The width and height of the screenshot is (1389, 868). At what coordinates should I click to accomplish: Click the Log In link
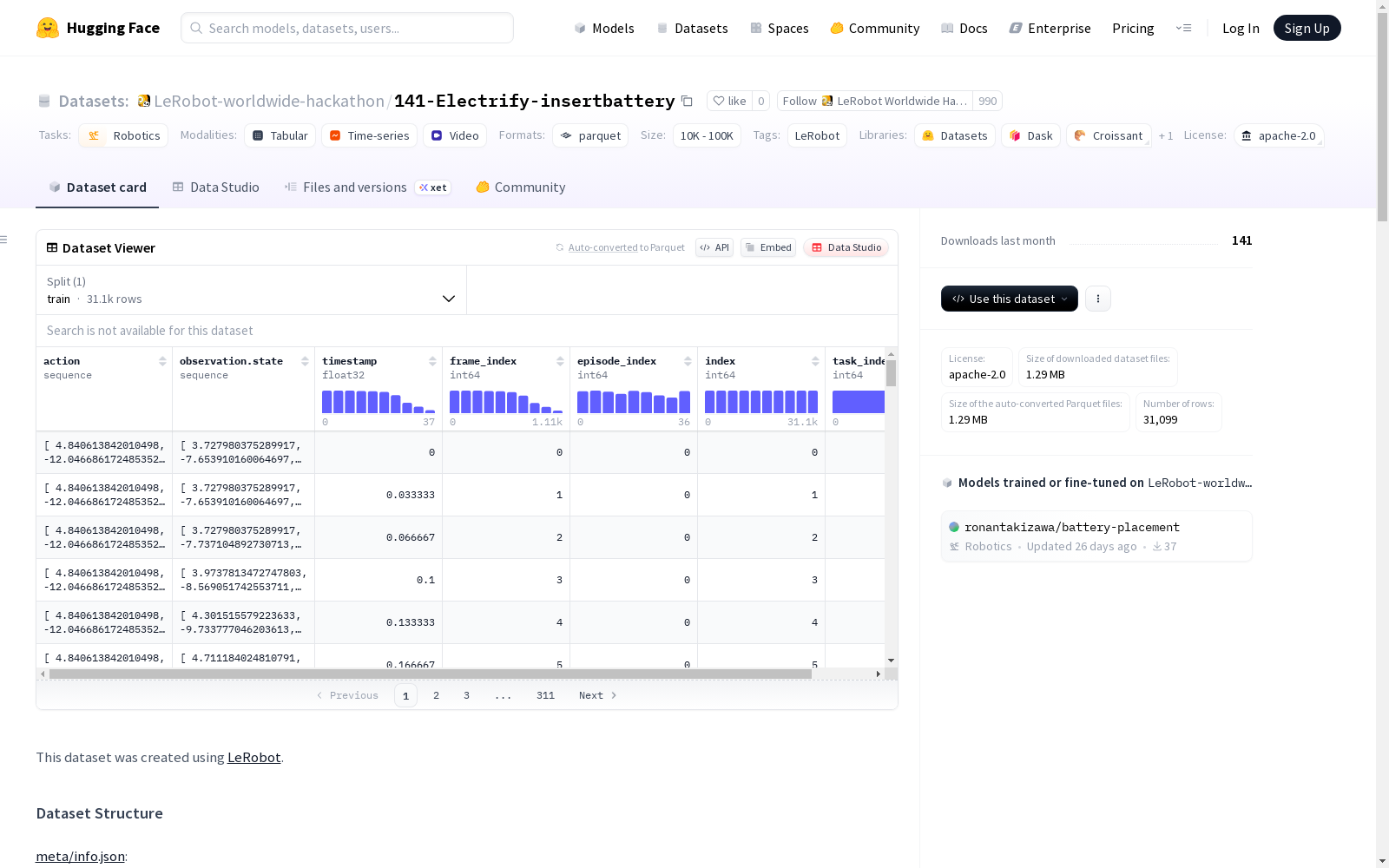[x=1241, y=28]
